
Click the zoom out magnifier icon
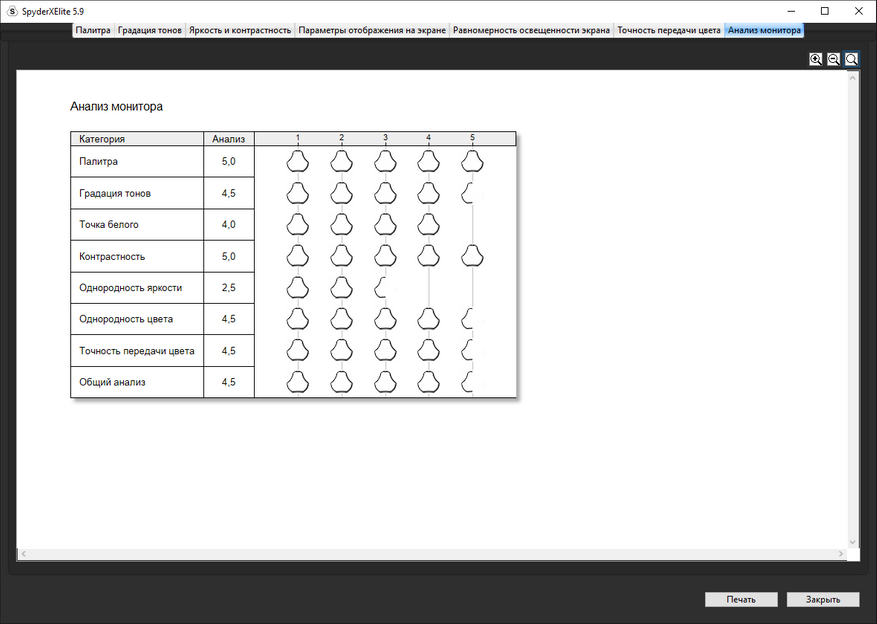[833, 59]
